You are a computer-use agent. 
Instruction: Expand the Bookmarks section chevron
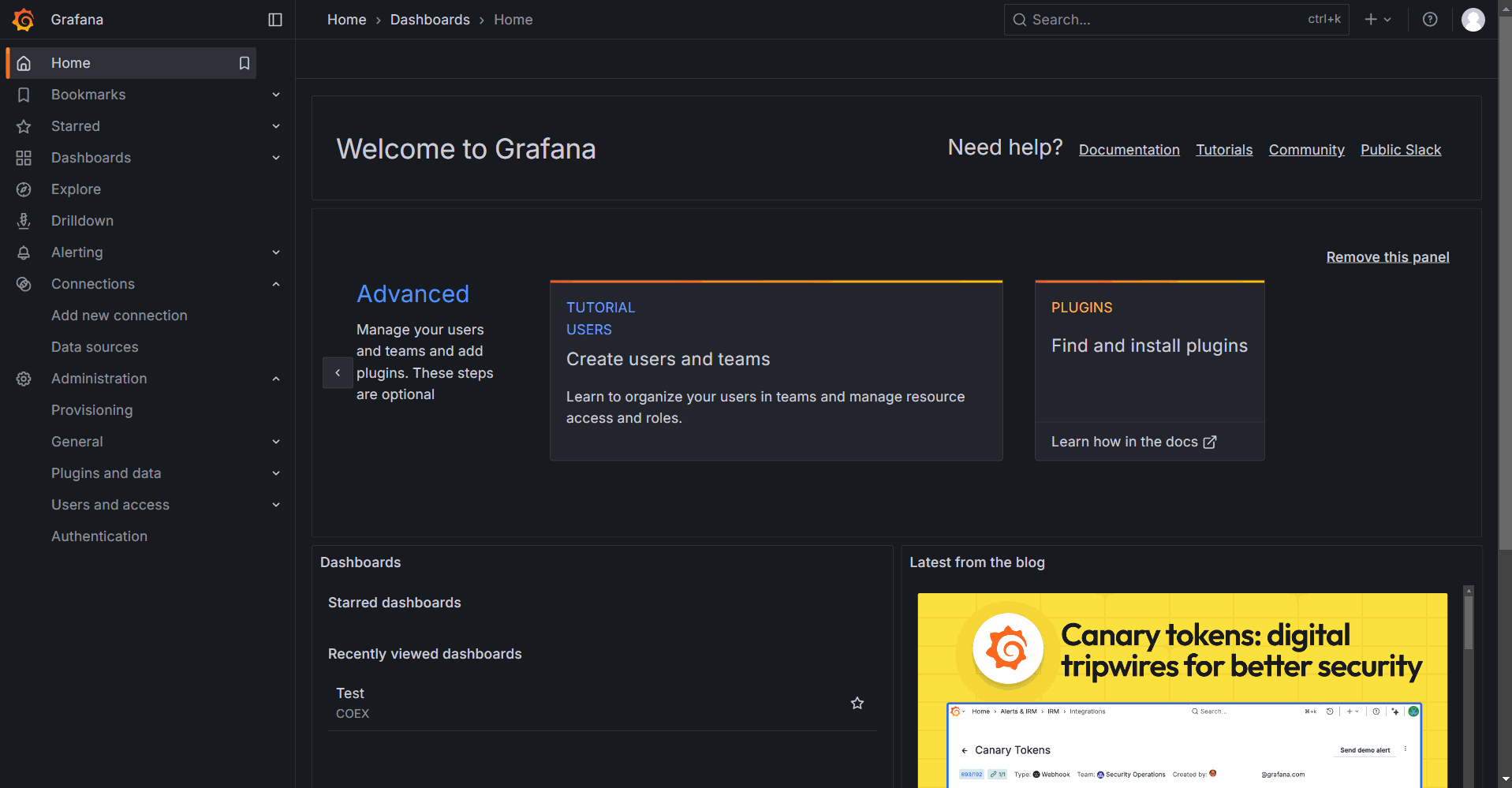tap(276, 95)
